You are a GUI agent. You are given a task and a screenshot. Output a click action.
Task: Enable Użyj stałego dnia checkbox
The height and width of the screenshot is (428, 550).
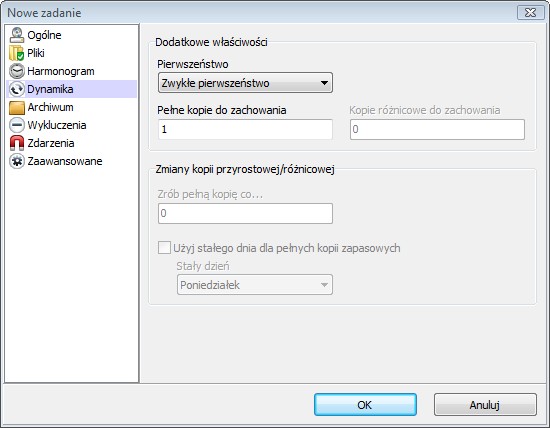point(164,248)
